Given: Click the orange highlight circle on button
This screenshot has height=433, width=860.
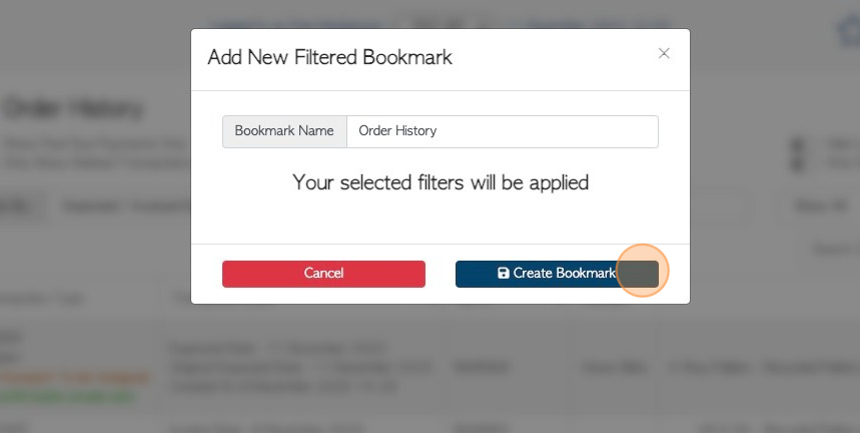Looking at the screenshot, I should 642,271.
